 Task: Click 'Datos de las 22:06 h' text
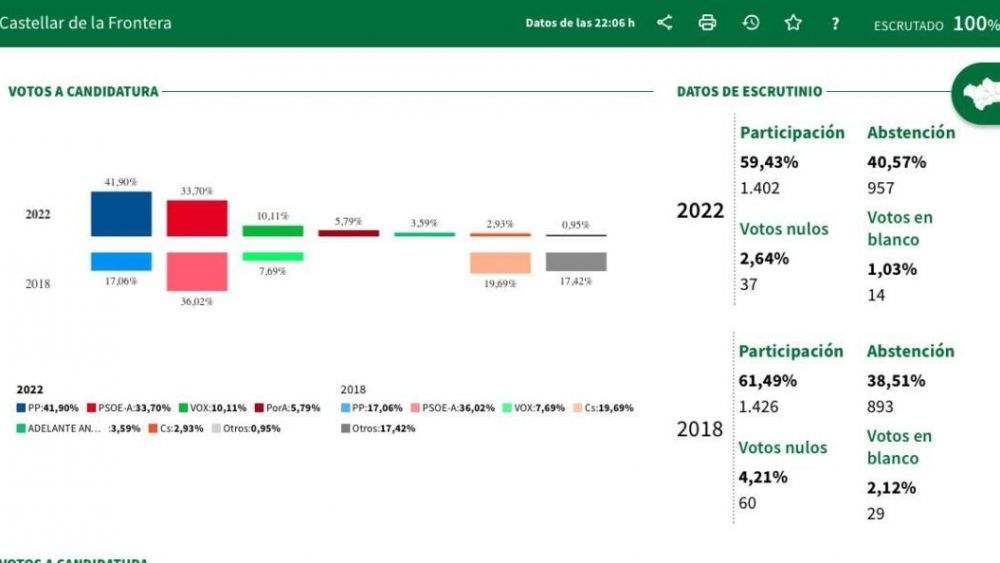[580, 23]
